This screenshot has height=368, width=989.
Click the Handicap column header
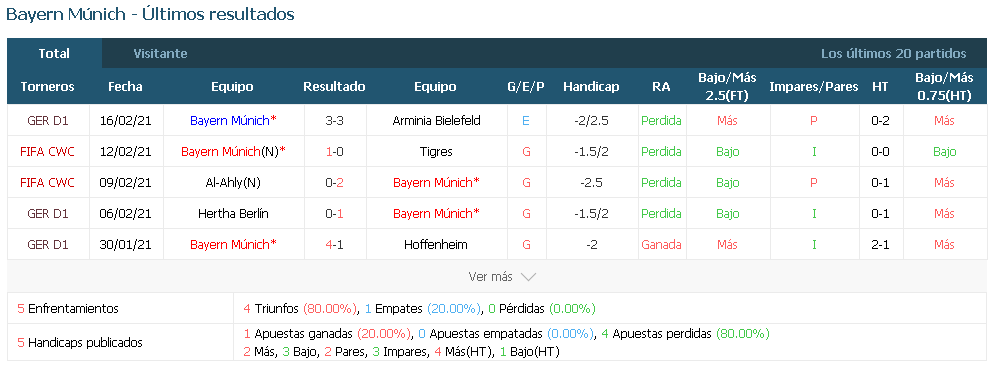[x=591, y=86]
